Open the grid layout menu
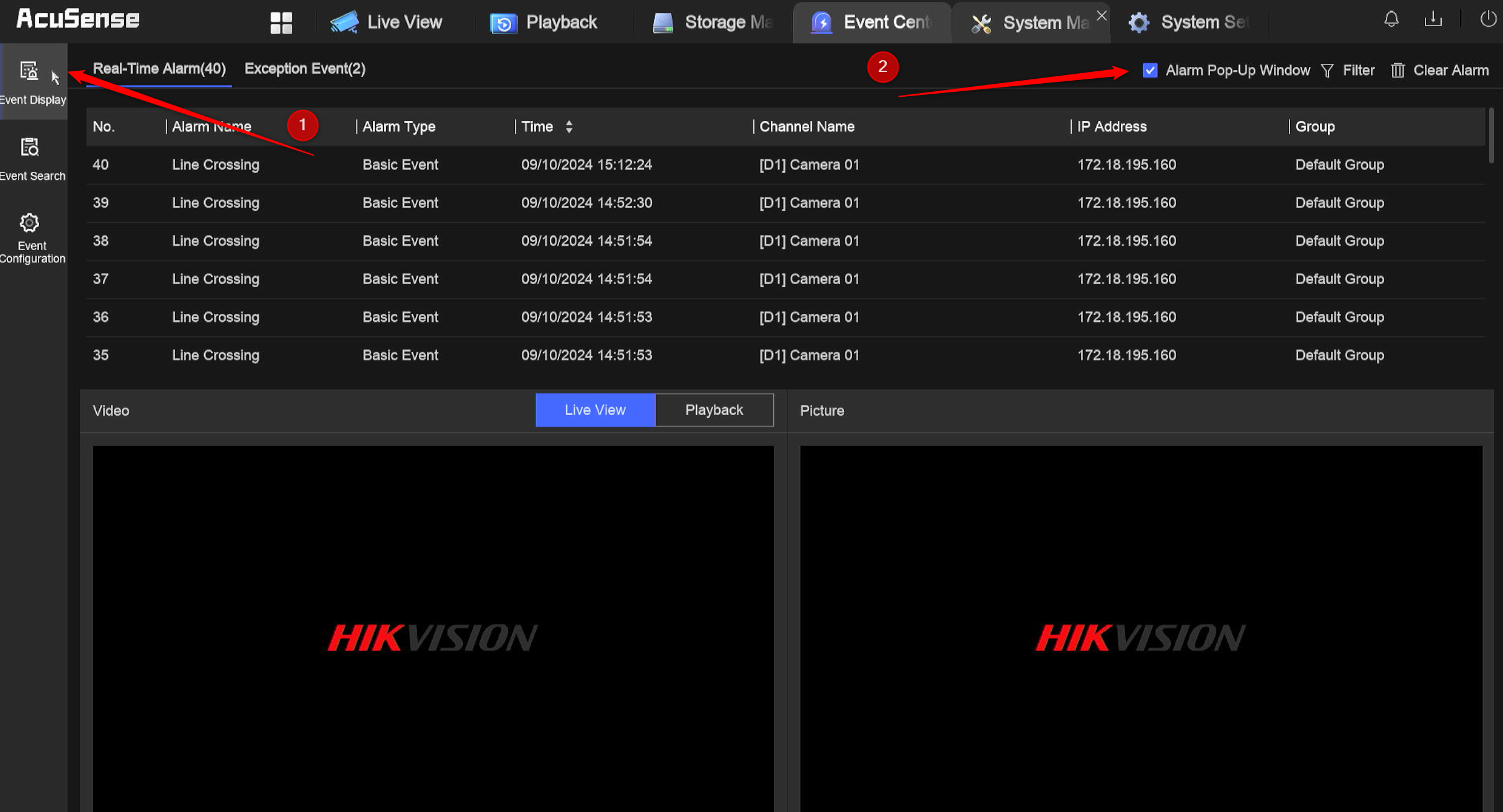 (281, 22)
